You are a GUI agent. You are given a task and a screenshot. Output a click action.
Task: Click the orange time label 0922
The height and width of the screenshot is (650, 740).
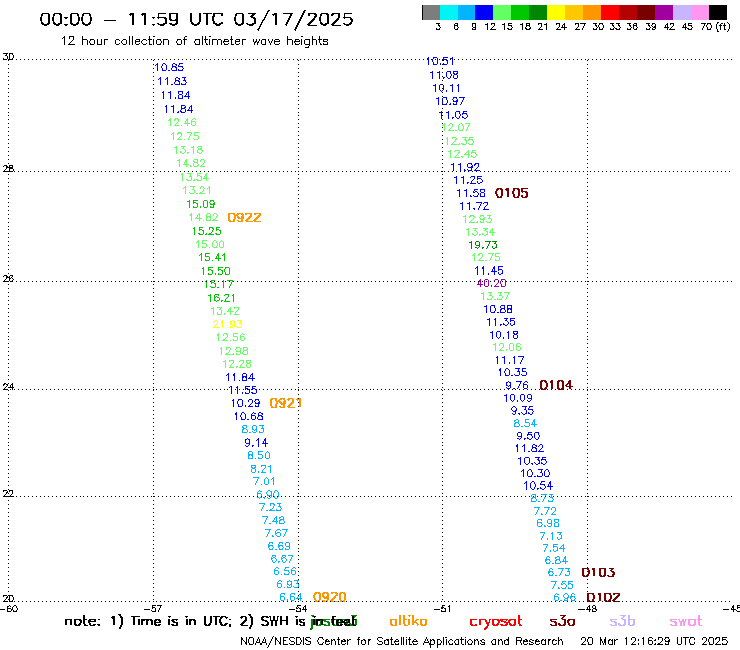(x=244, y=218)
